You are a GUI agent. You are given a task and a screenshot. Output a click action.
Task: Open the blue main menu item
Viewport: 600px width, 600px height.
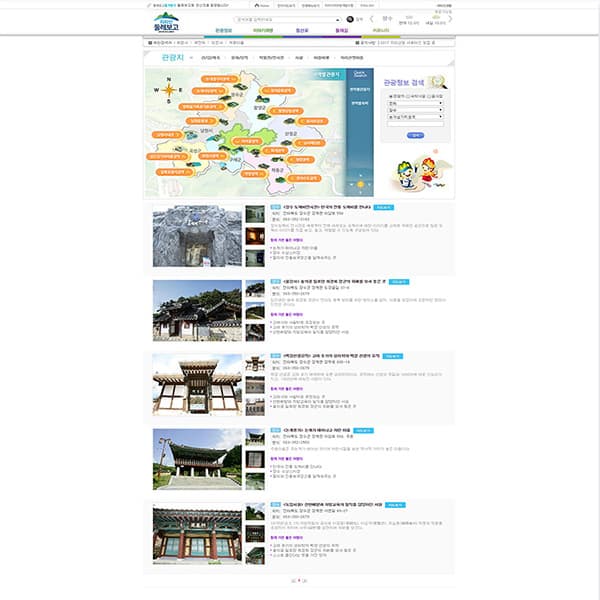[302, 30]
